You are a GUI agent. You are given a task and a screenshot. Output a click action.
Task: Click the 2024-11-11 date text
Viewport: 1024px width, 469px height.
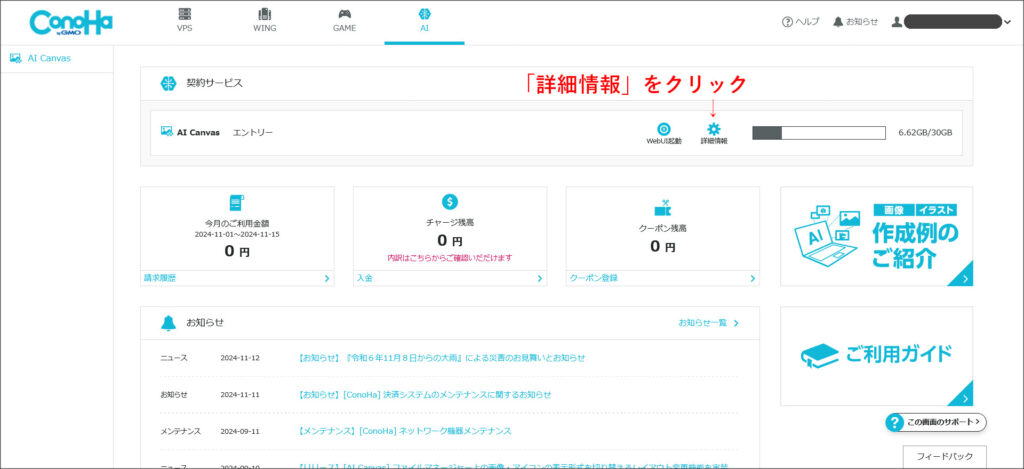pos(240,395)
